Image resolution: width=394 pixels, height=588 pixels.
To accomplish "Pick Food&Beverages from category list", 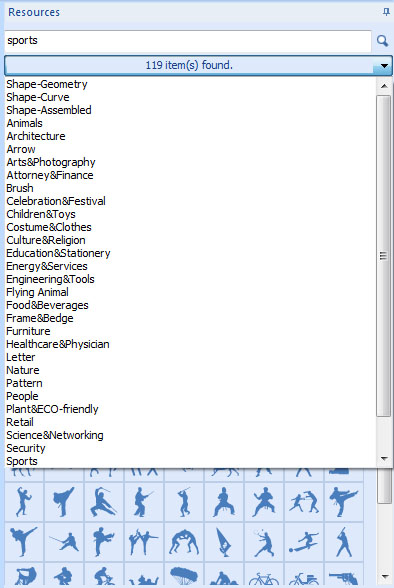I will coord(47,305).
